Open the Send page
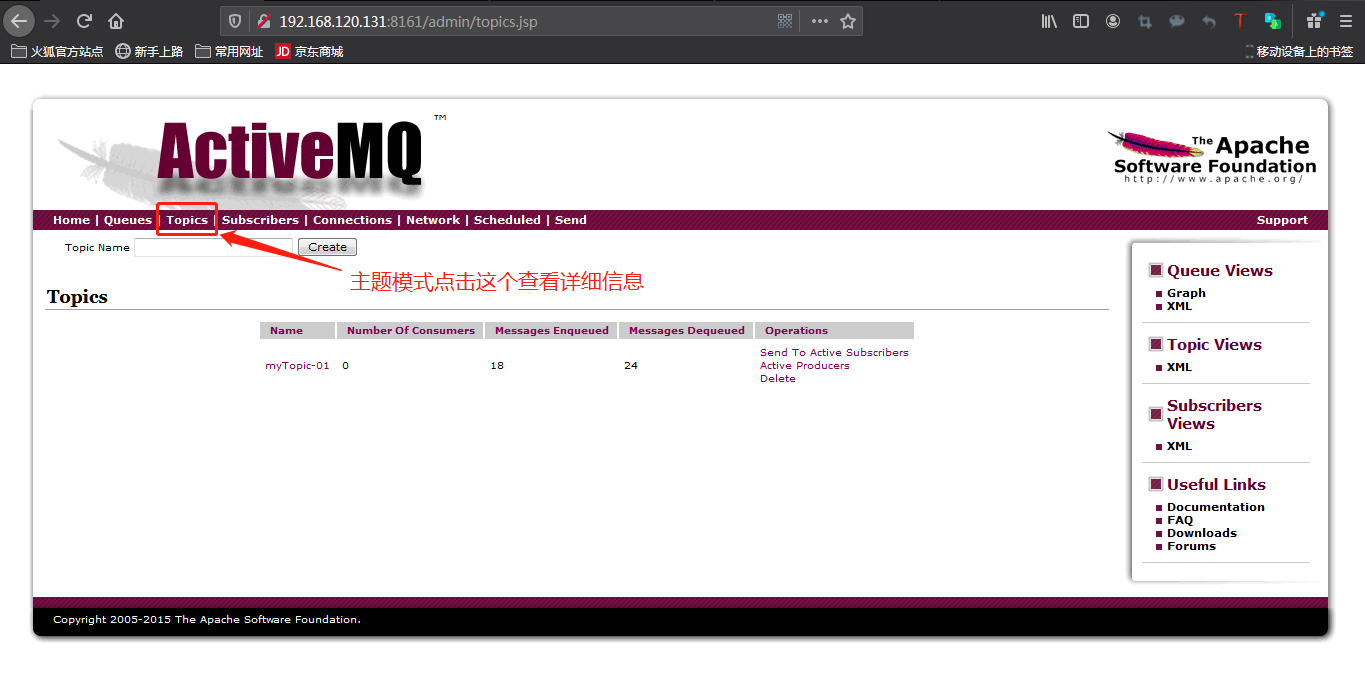 [x=571, y=220]
